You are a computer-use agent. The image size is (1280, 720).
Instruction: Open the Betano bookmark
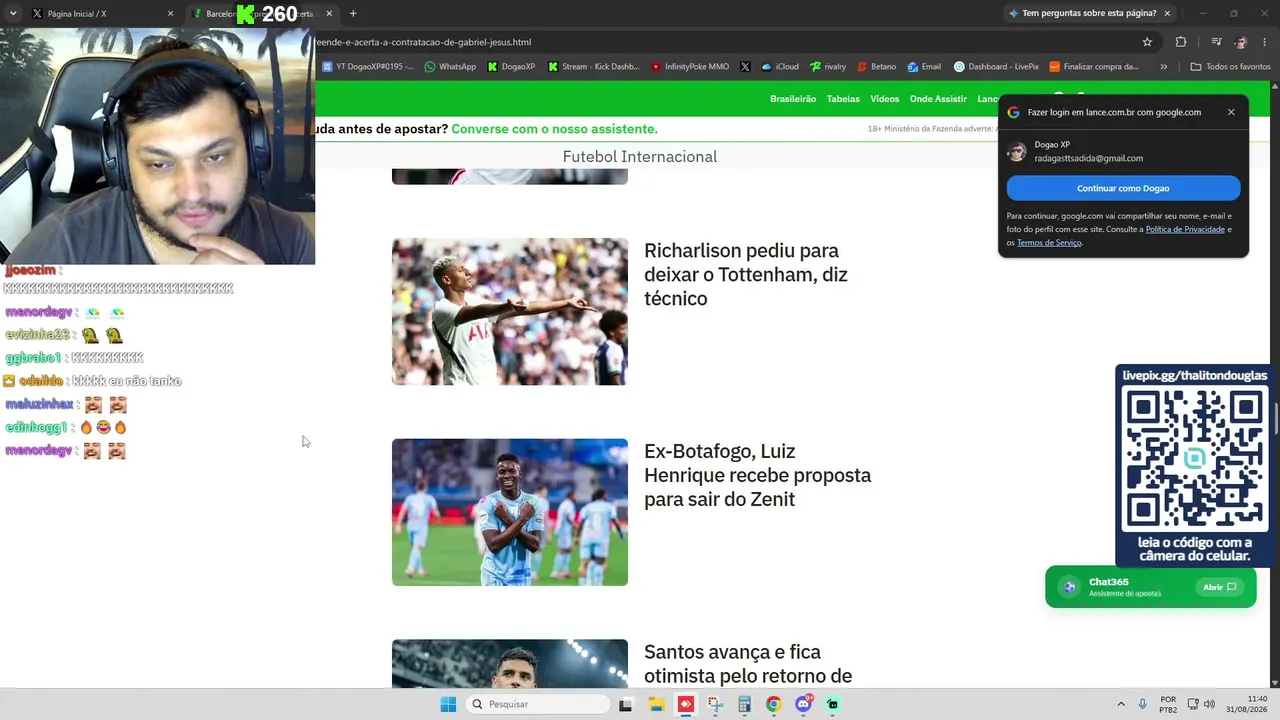tap(876, 67)
